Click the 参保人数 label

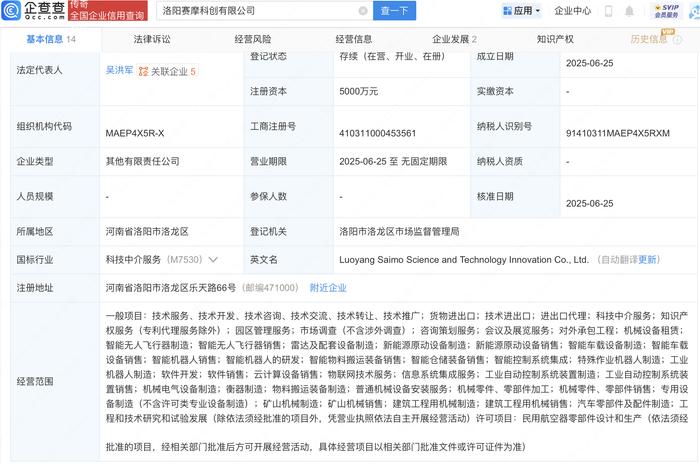pyautogui.click(x=268, y=196)
